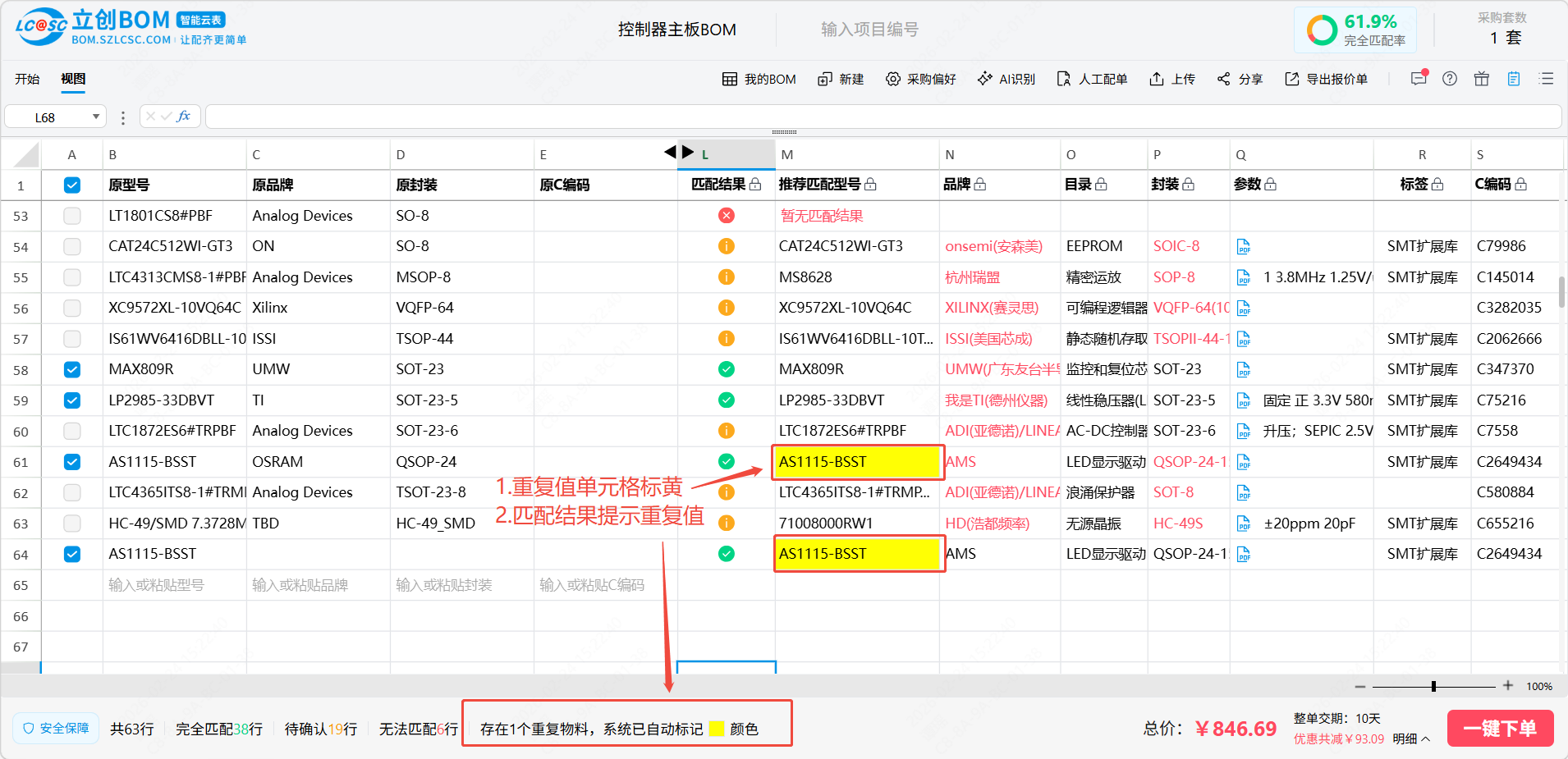Click the gift box icon
The height and width of the screenshot is (759, 1568).
pos(1482,79)
